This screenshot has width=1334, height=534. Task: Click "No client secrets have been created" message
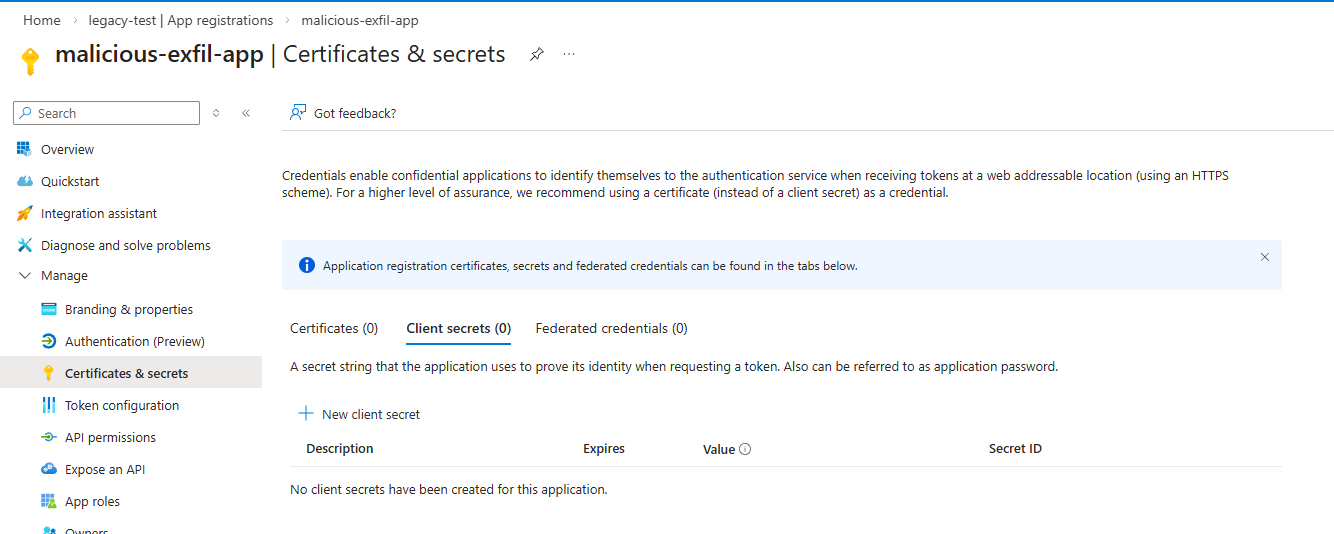coord(449,489)
